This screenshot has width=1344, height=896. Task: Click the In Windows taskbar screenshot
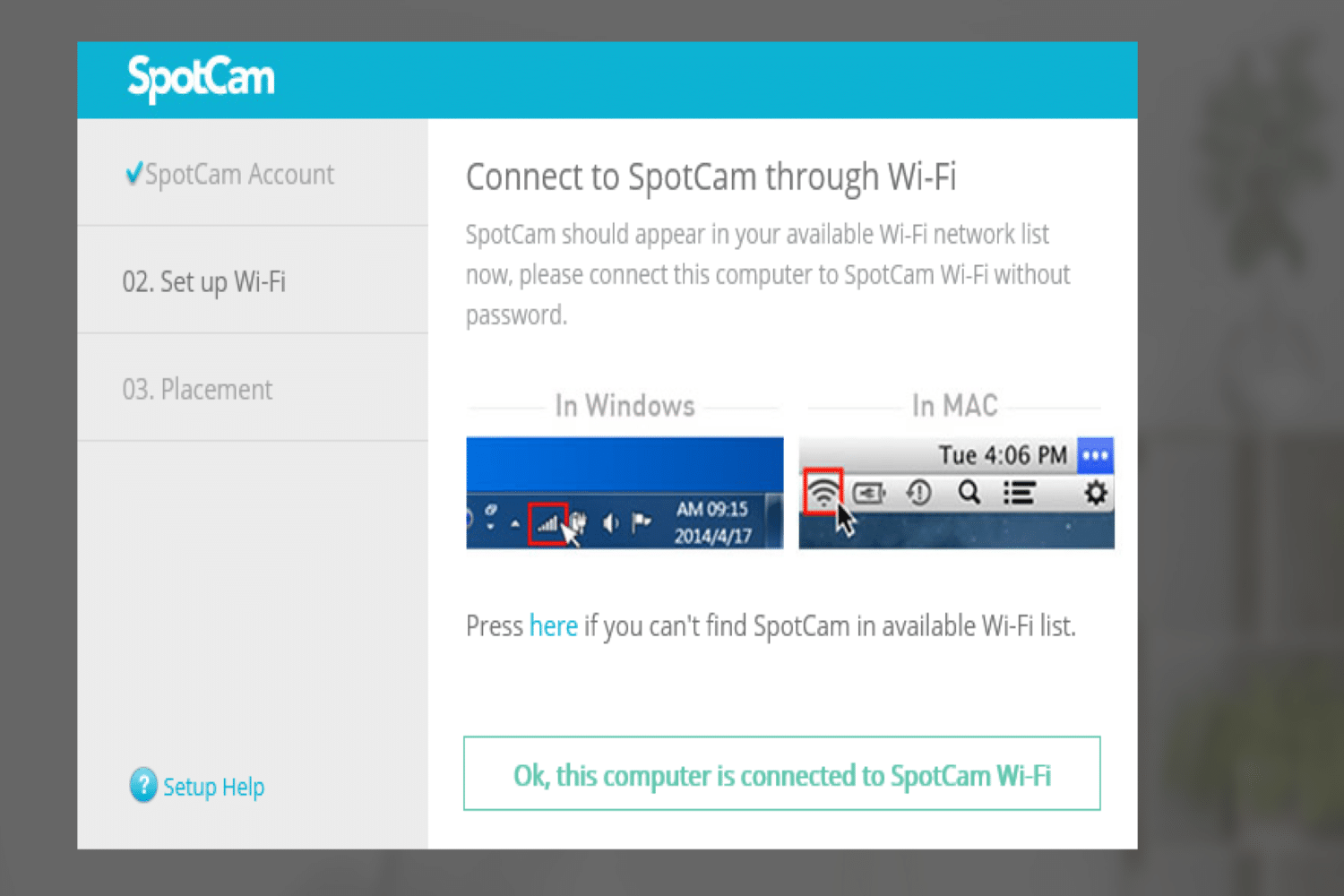click(x=625, y=493)
